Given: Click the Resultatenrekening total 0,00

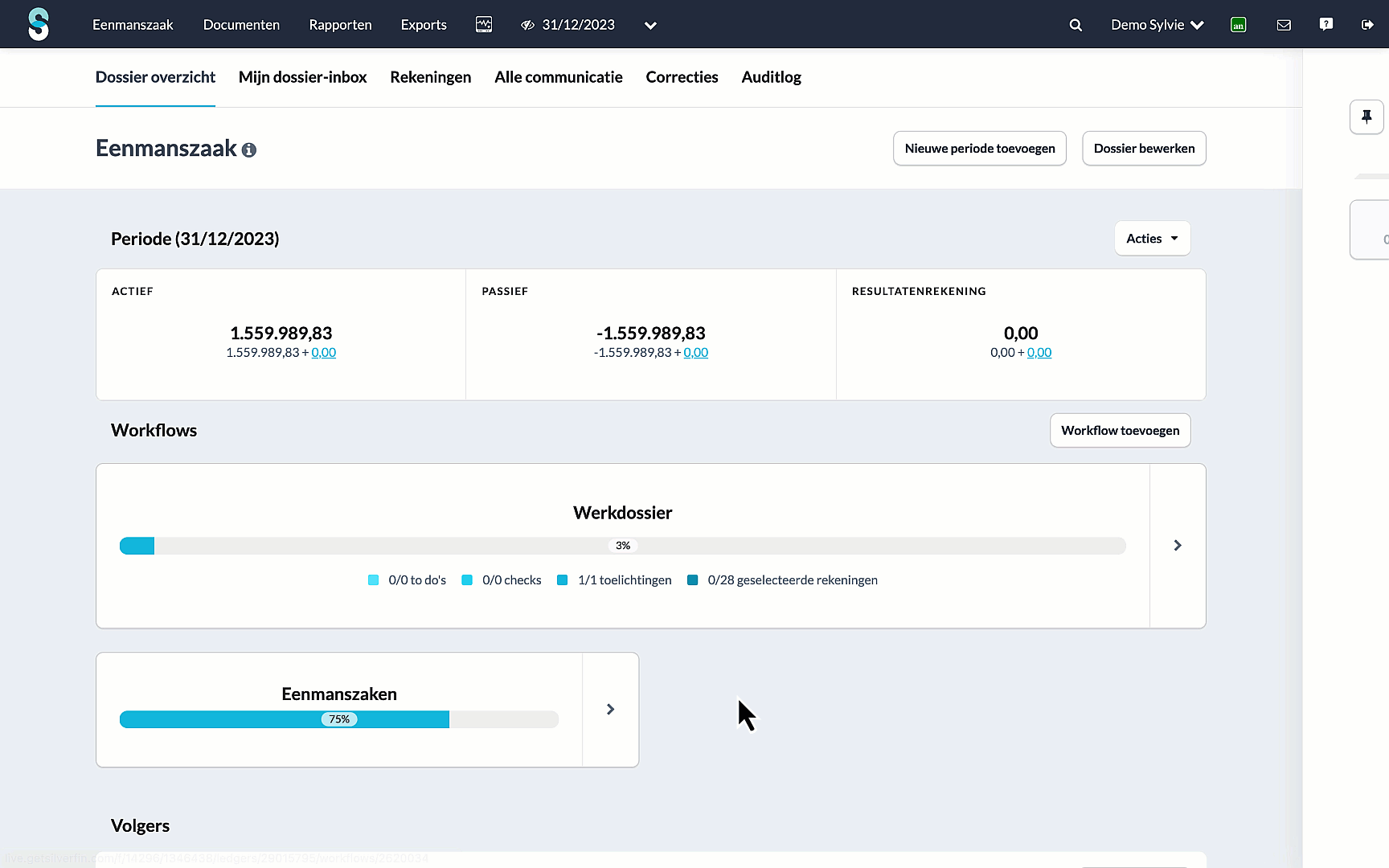Looking at the screenshot, I should pos(1021,334).
